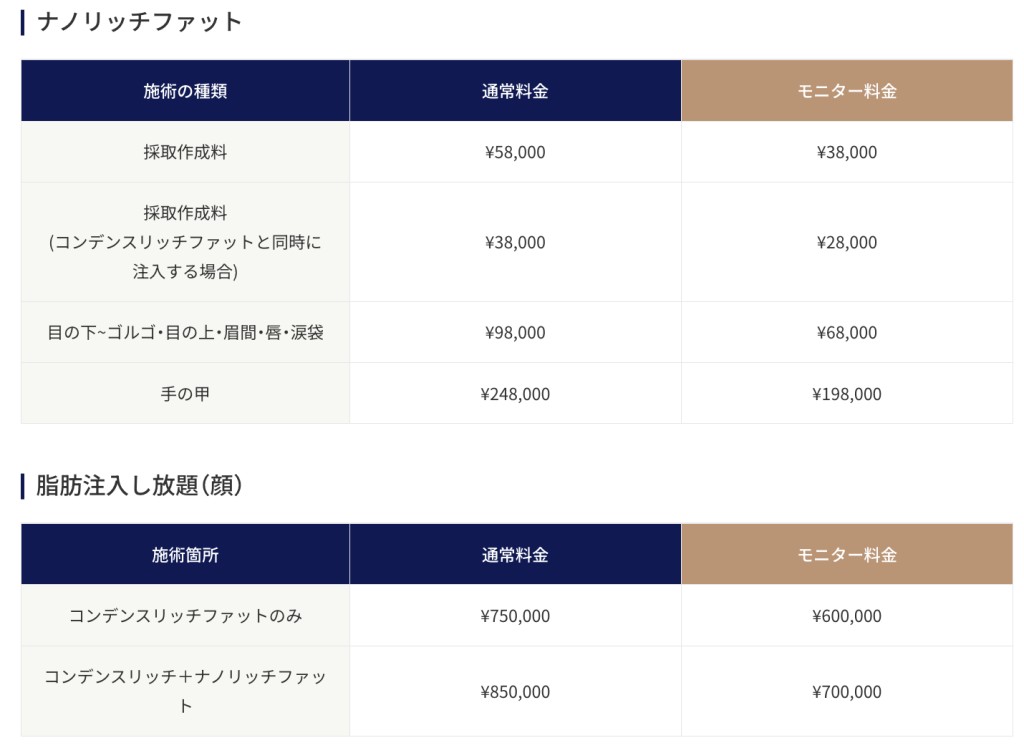Click the 通常料金 header in first table
This screenshot has width=1024, height=753.
[x=515, y=91]
